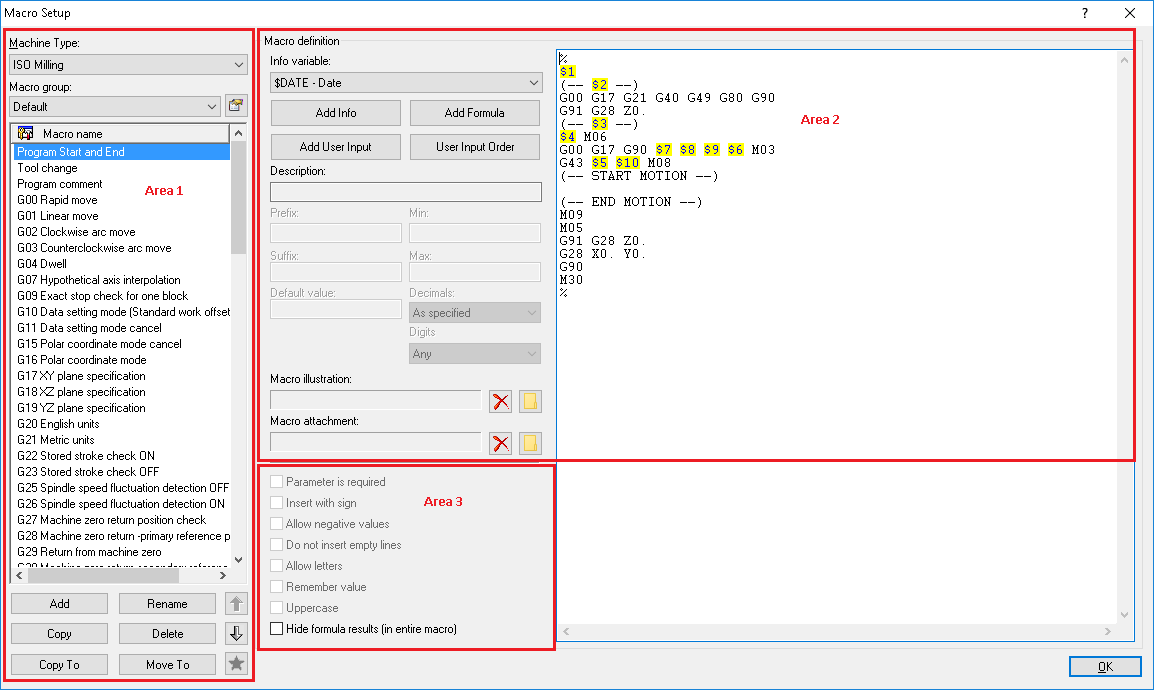Click the star icon below the down arrow
Viewport: 1154px width, 690px height.
pos(236,664)
